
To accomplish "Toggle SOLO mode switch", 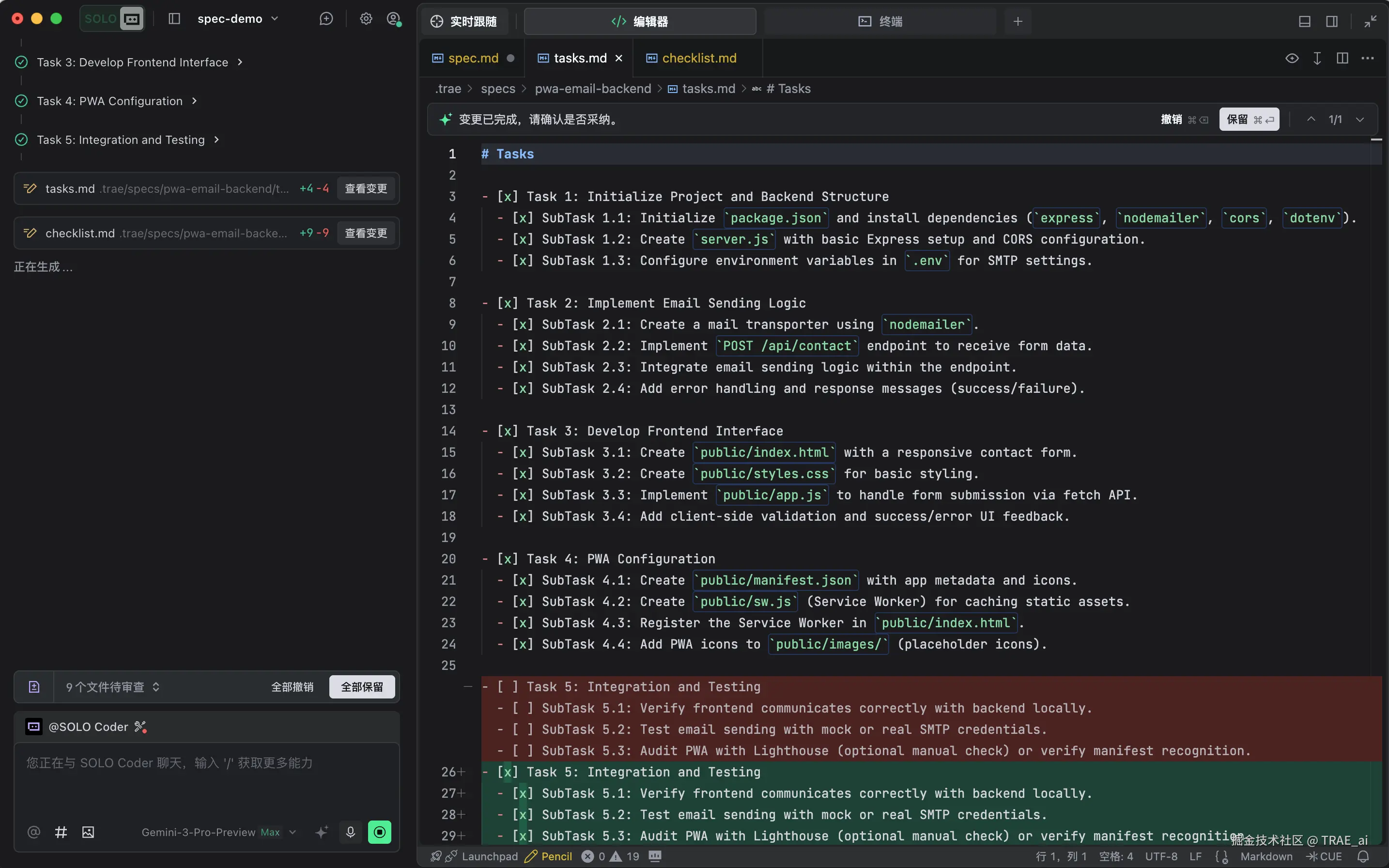I will tap(112, 19).
